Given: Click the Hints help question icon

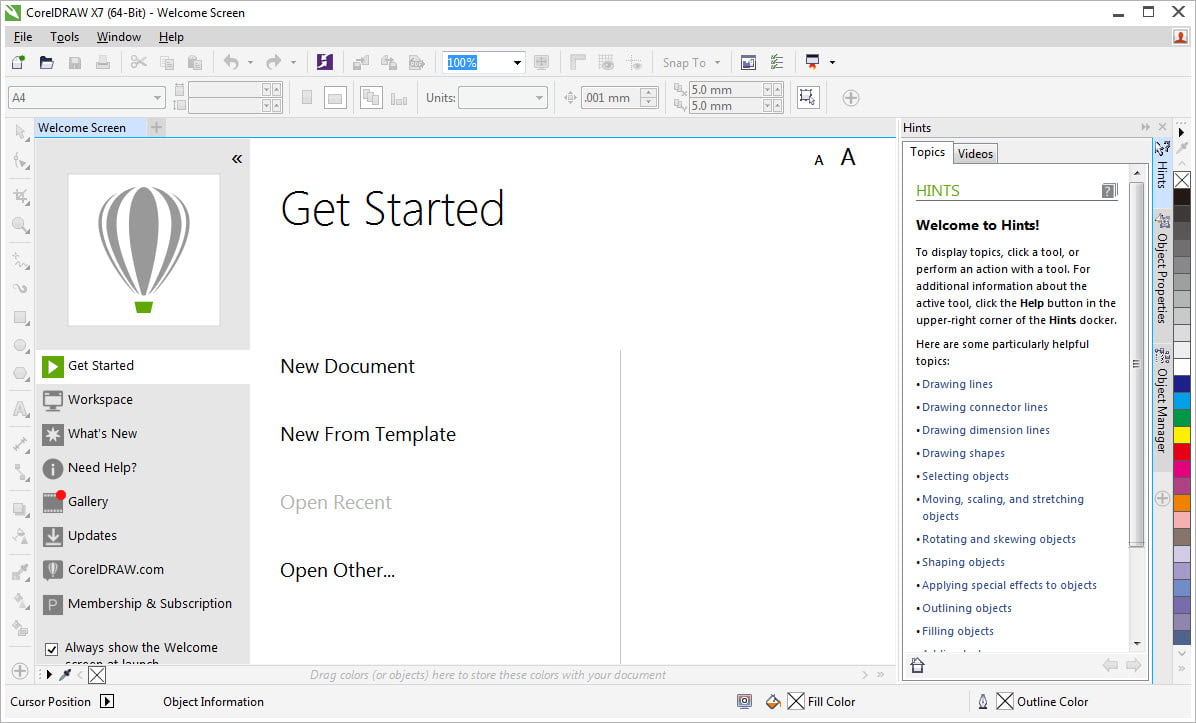Looking at the screenshot, I should coord(1109,191).
